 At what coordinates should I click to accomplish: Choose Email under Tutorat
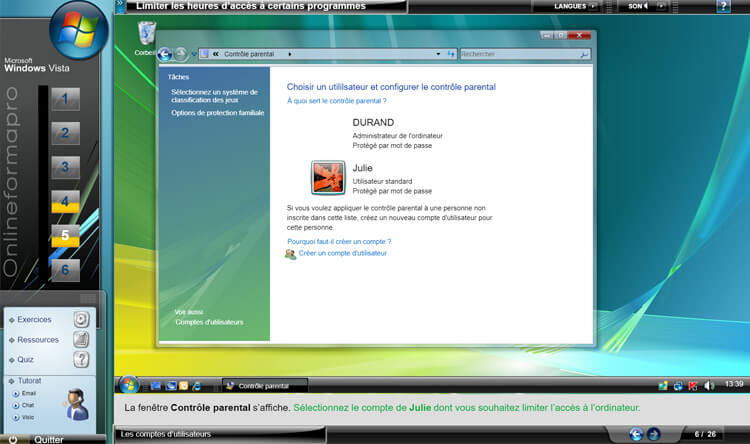click(x=29, y=393)
